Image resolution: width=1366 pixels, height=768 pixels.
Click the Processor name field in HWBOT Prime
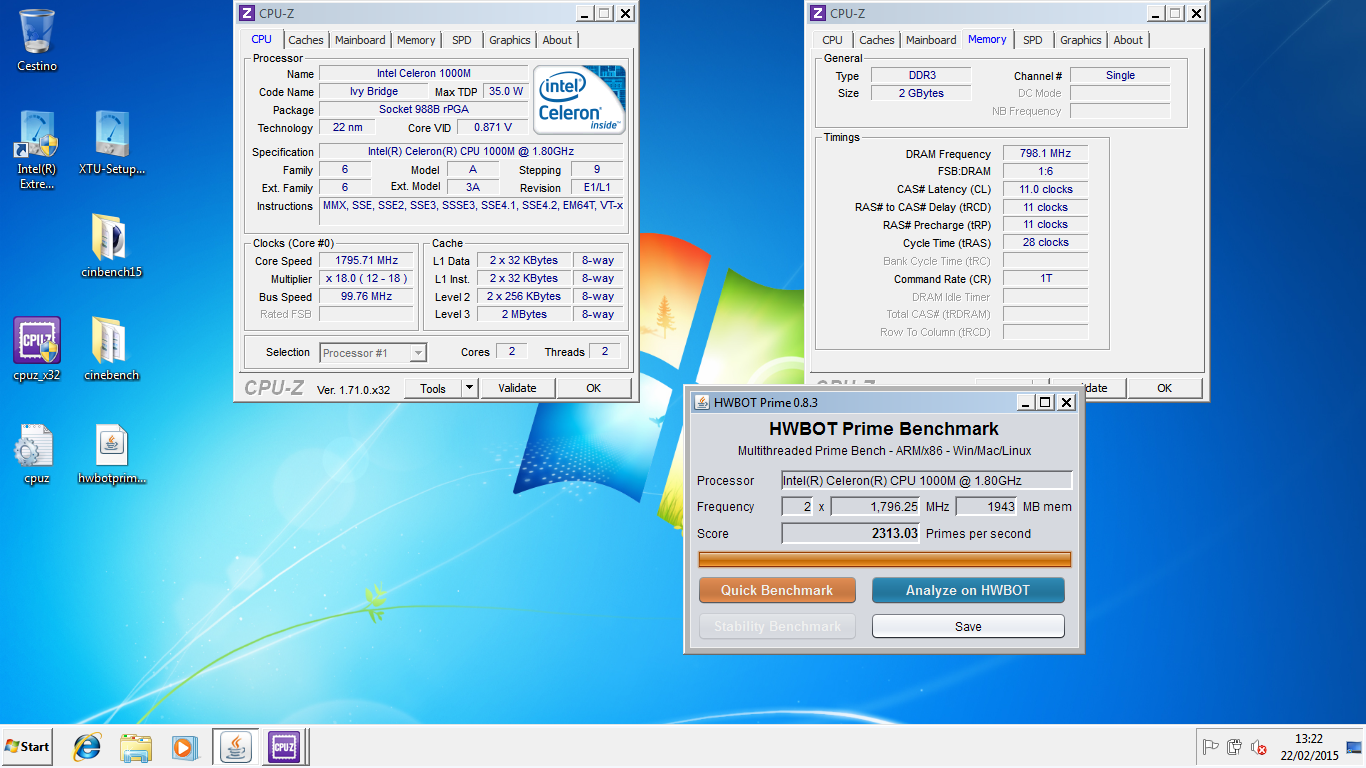[x=927, y=480]
